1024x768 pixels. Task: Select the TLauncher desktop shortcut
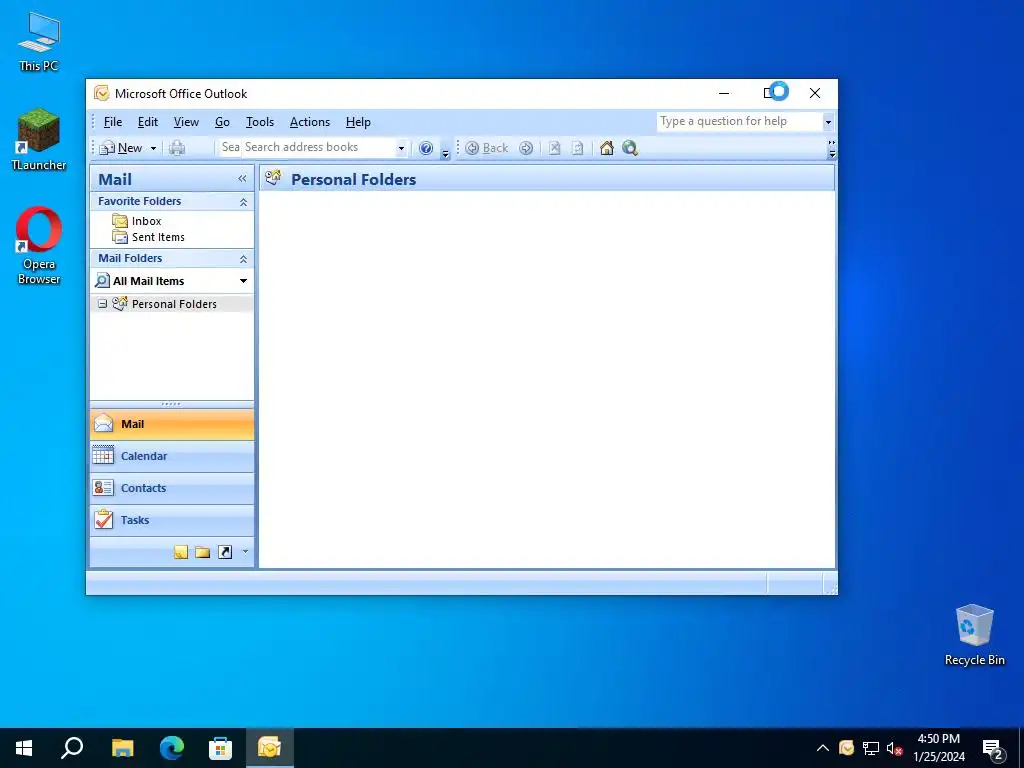pyautogui.click(x=39, y=140)
